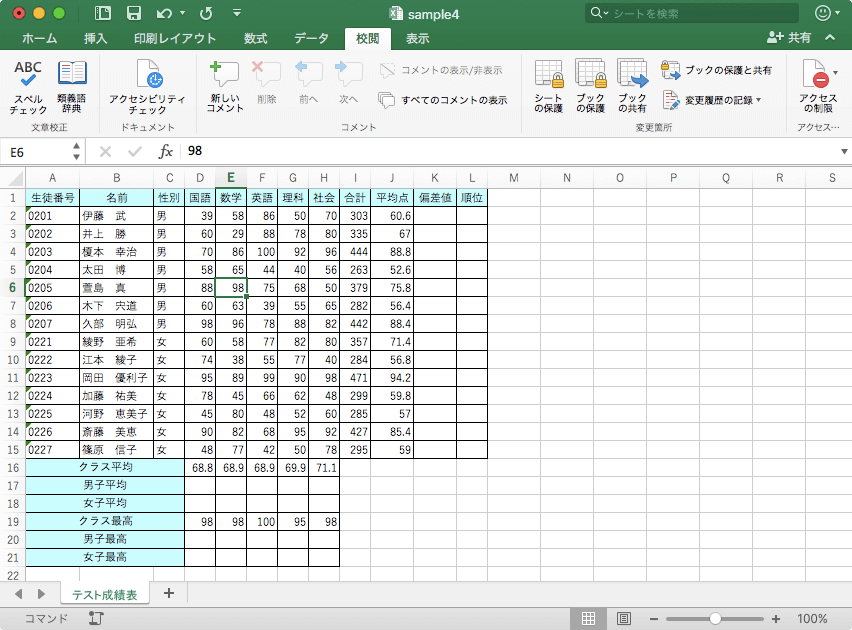Open the template gallery icon in title bar

click(x=103, y=13)
